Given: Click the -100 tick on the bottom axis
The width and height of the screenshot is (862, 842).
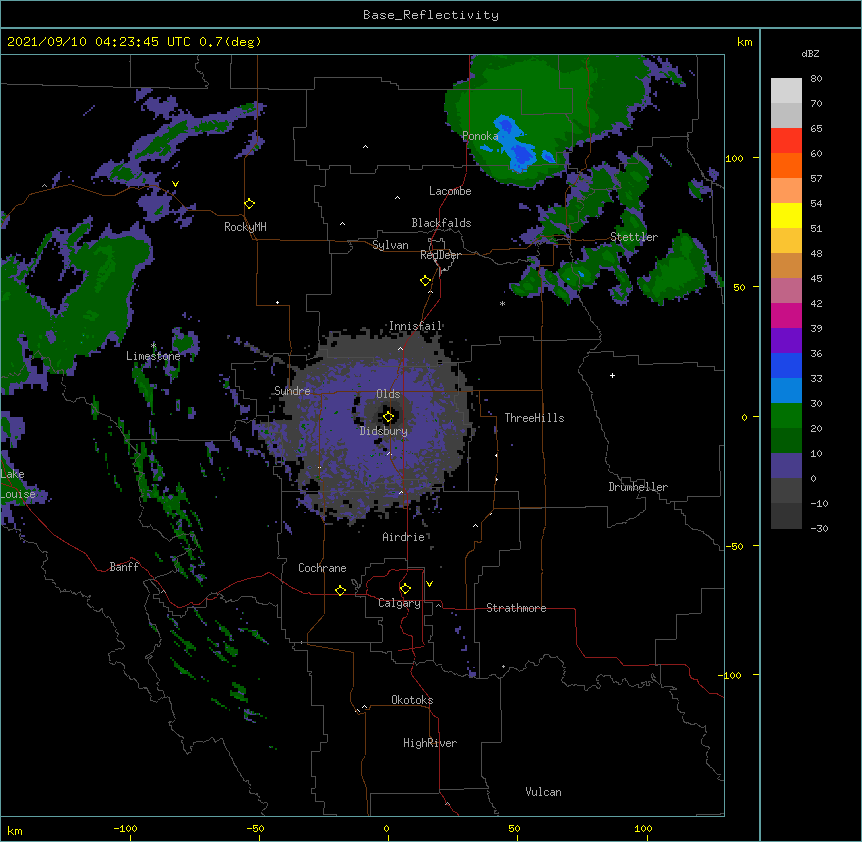Looking at the screenshot, I should click(x=125, y=828).
